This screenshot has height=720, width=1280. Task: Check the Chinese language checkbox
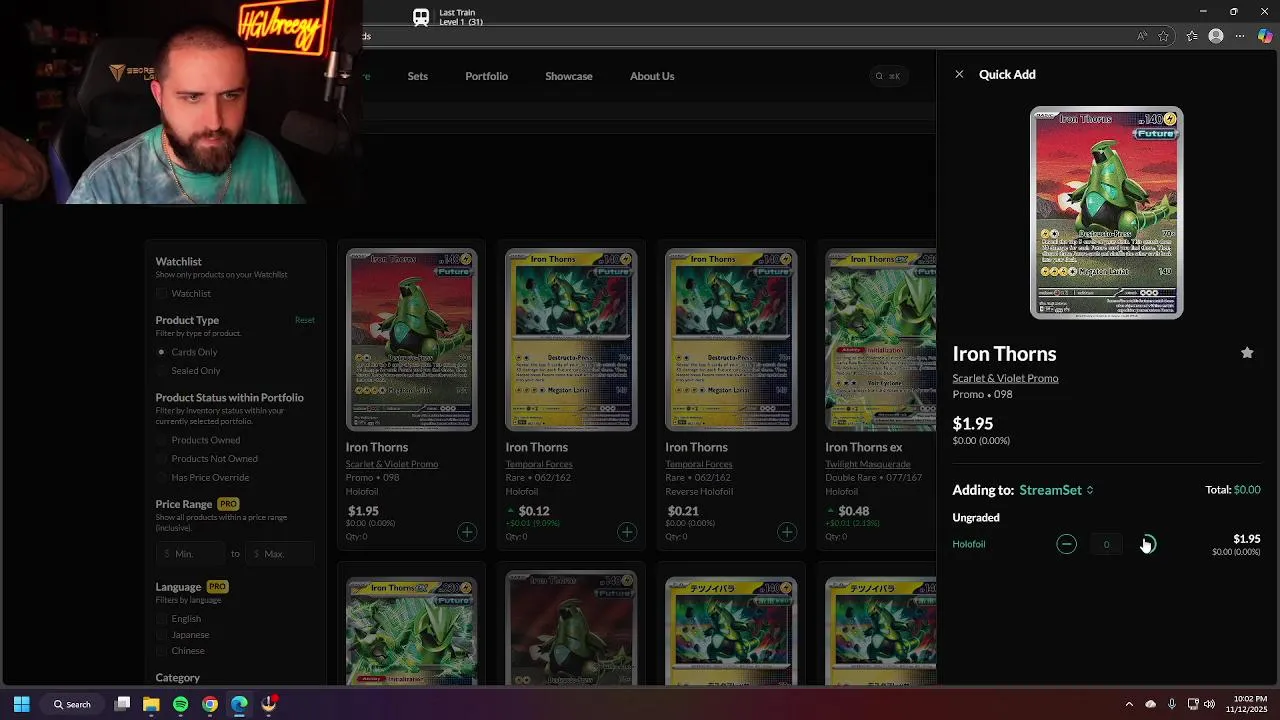click(x=162, y=651)
